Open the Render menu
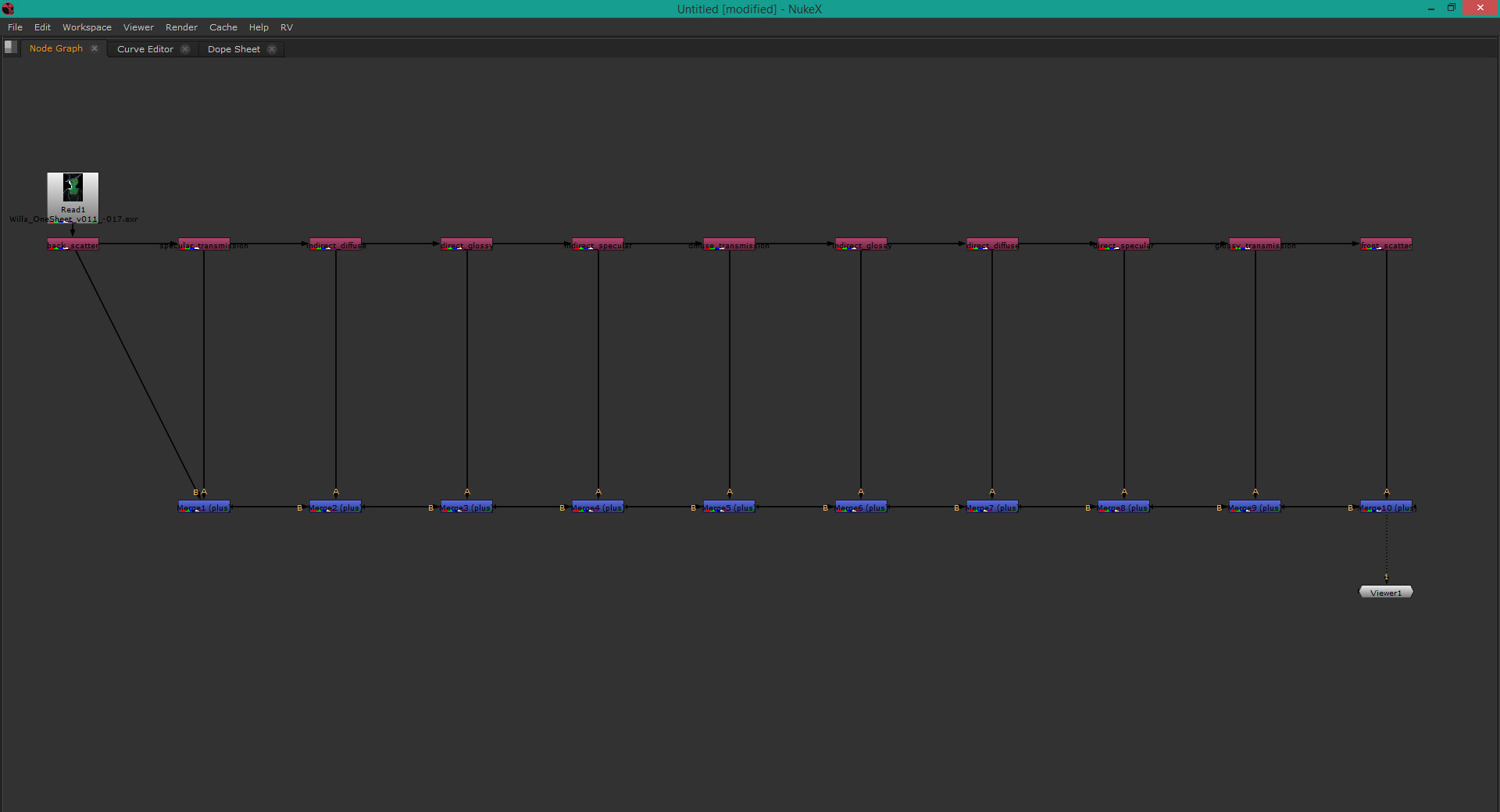Screen dimensions: 1500x812 181,27
